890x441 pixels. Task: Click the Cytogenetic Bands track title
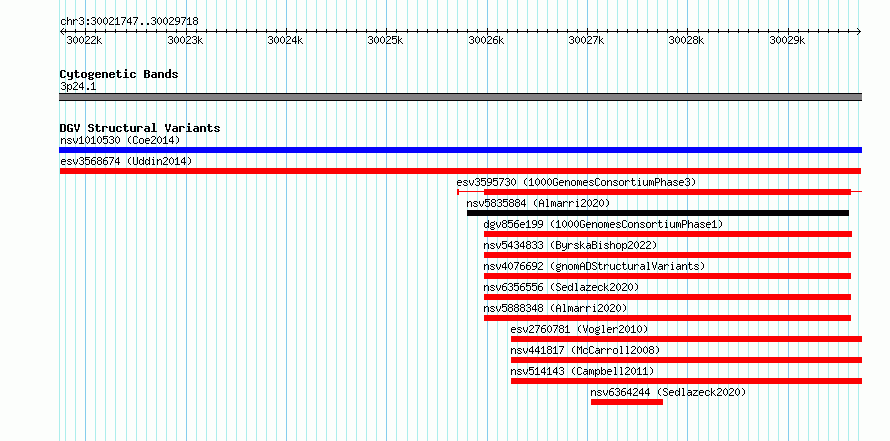(x=119, y=74)
